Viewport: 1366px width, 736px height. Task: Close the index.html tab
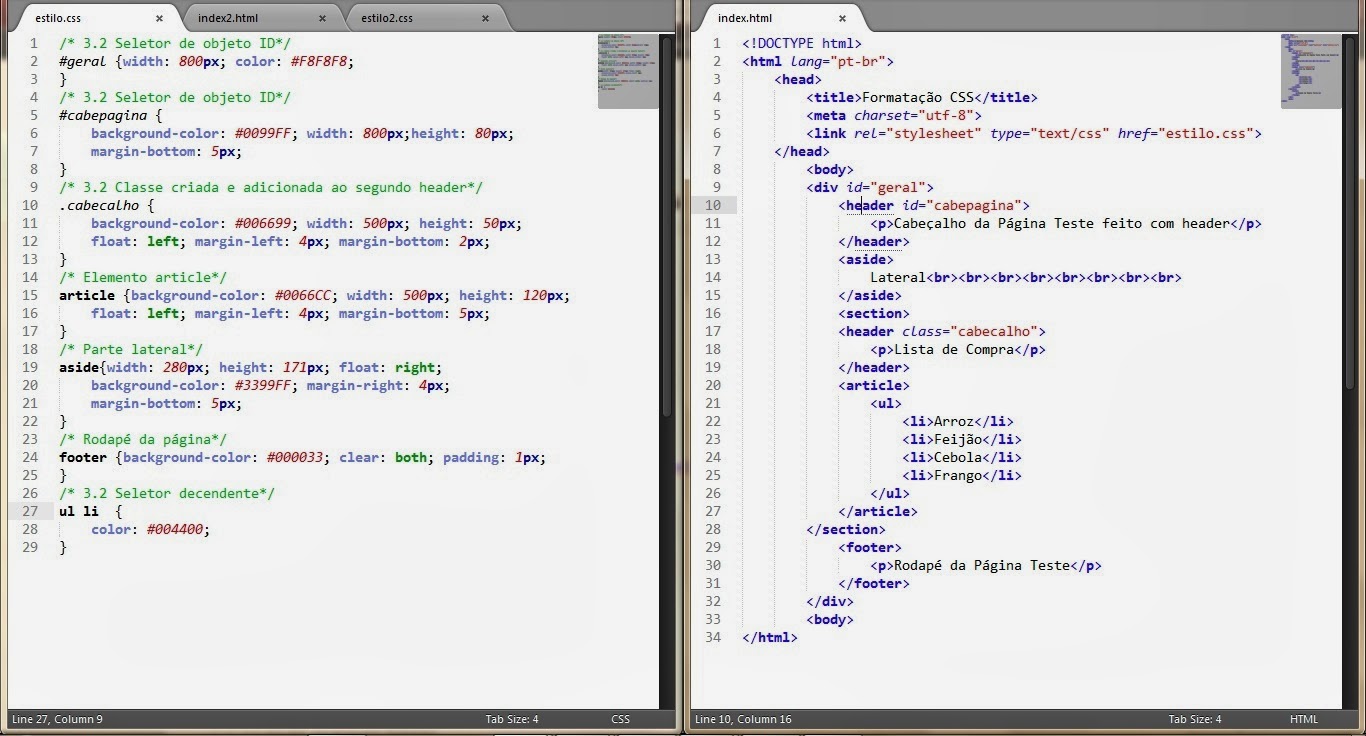(x=842, y=17)
